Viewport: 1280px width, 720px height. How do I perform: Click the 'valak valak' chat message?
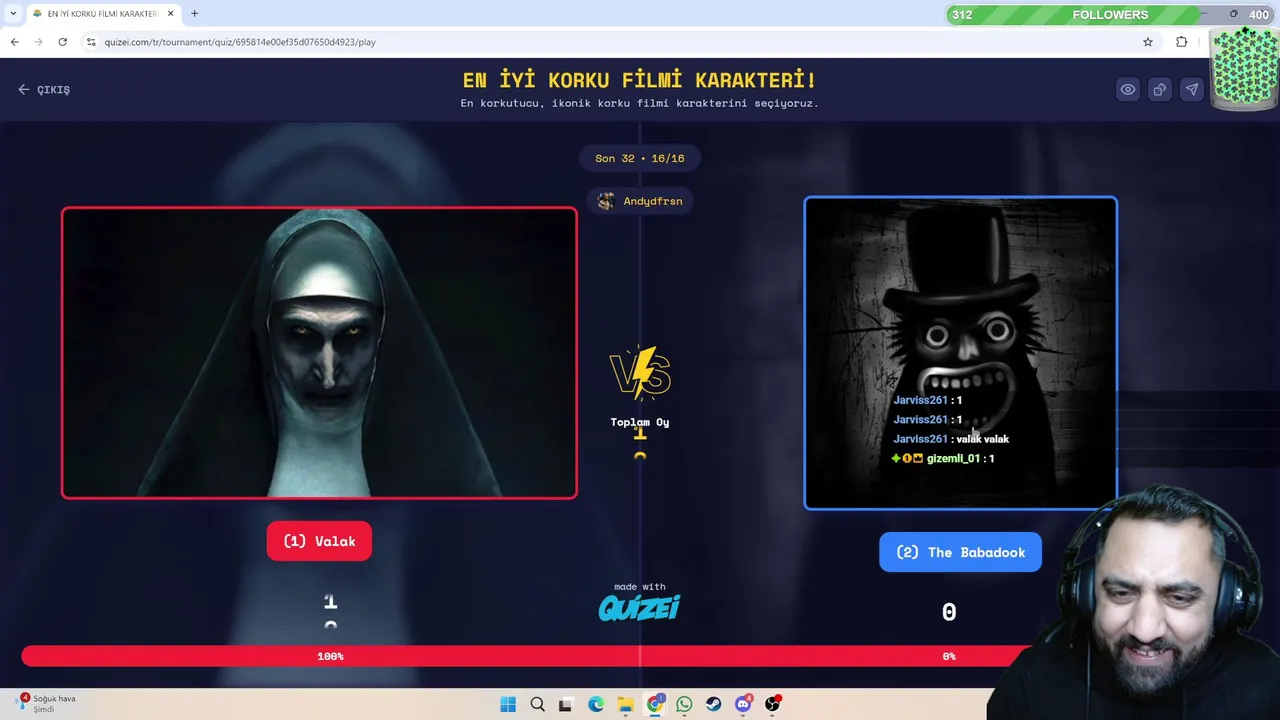(x=951, y=439)
